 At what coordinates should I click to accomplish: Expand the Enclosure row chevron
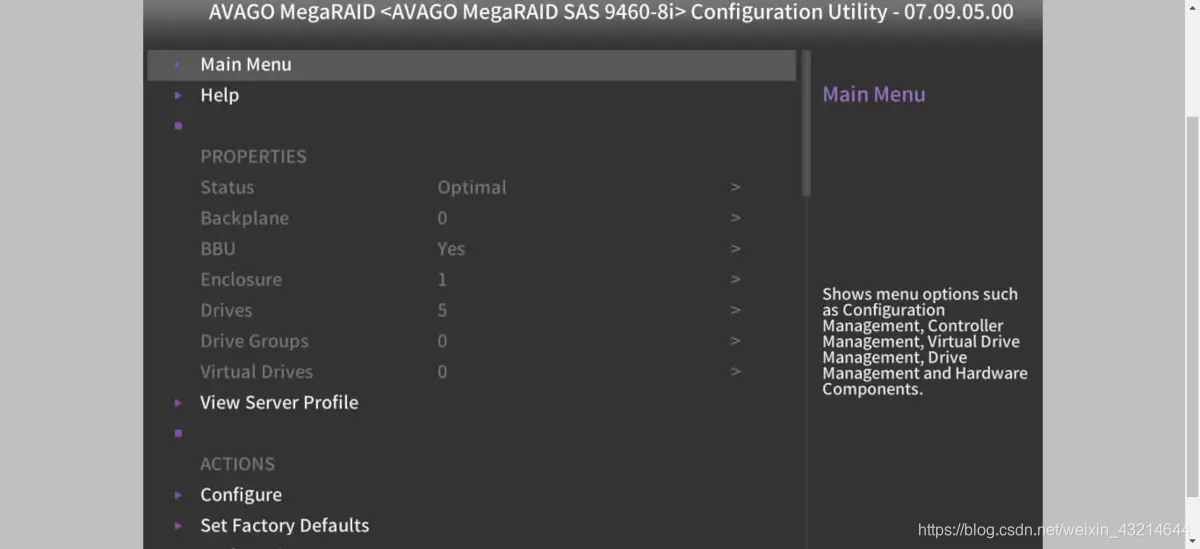coord(735,279)
